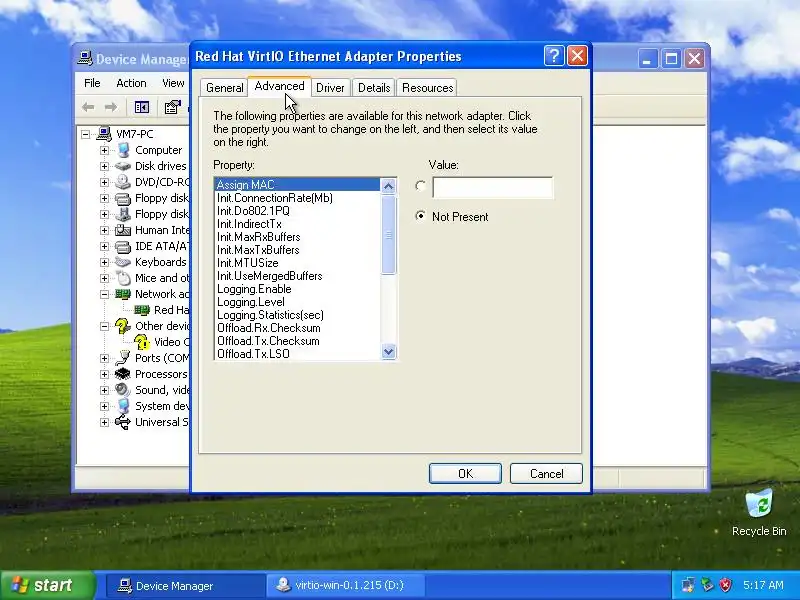Switch to the Driver tab
The image size is (800, 600).
[330, 88]
